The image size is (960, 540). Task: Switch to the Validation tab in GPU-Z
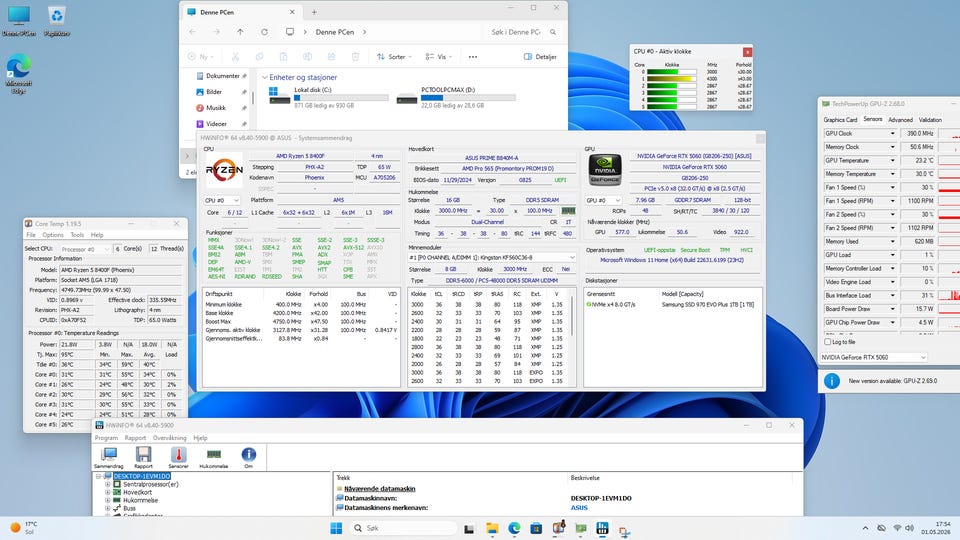click(930, 120)
